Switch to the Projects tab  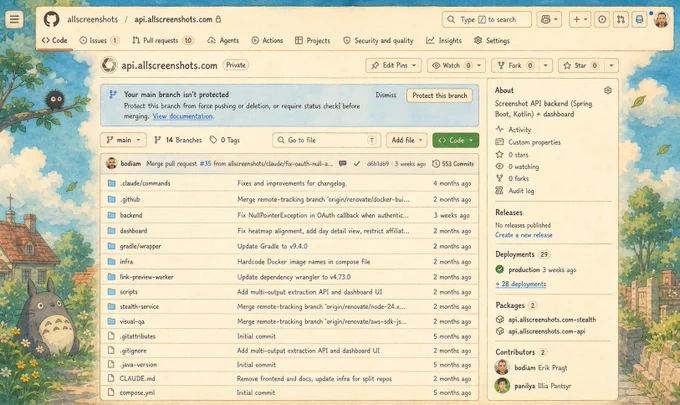coord(312,40)
